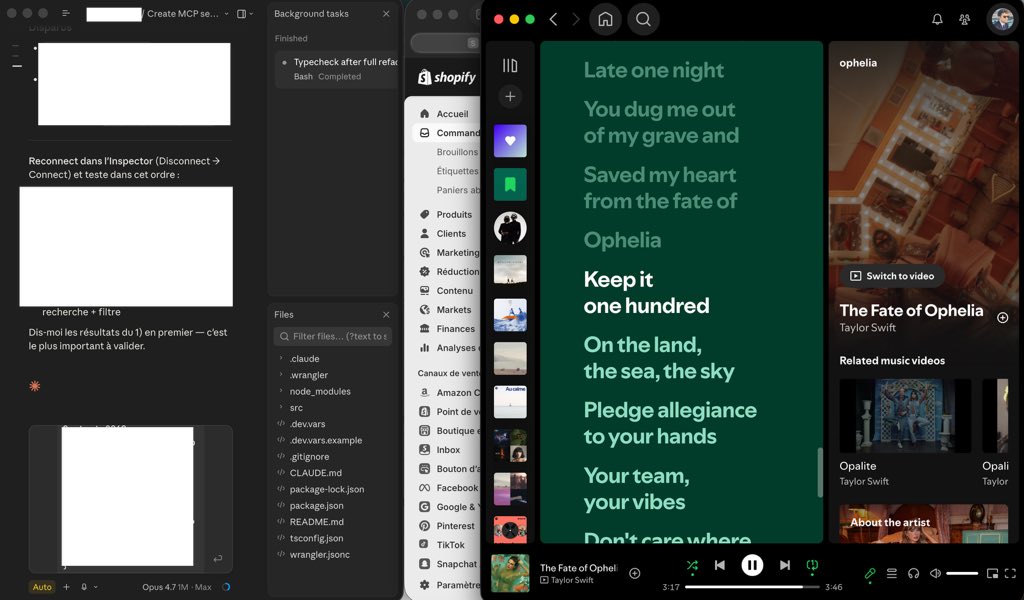Add playing track to Liked Songs in bottom bar
1024x600 pixels.
[634, 573]
